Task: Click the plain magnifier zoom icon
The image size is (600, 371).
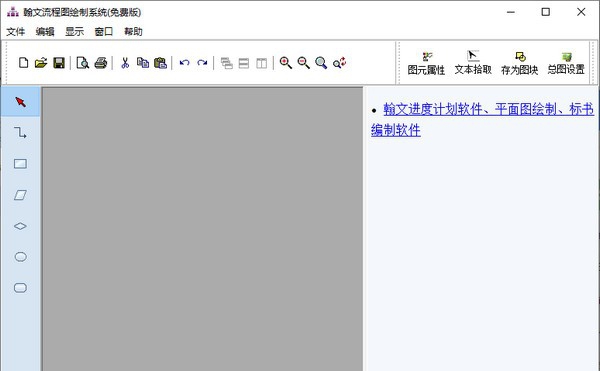Action: click(x=321, y=63)
